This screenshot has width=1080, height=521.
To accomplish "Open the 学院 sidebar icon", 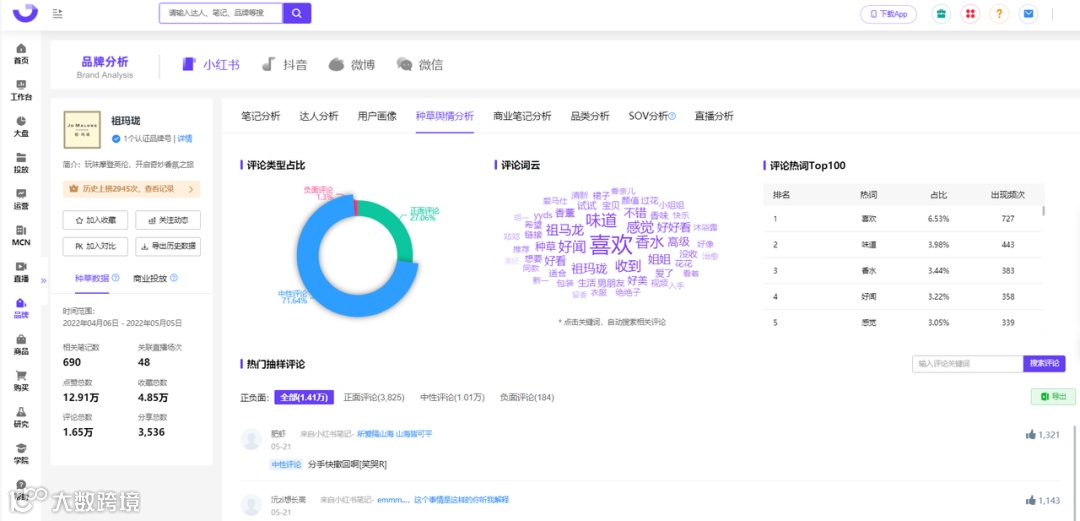I will pyautogui.click(x=21, y=454).
